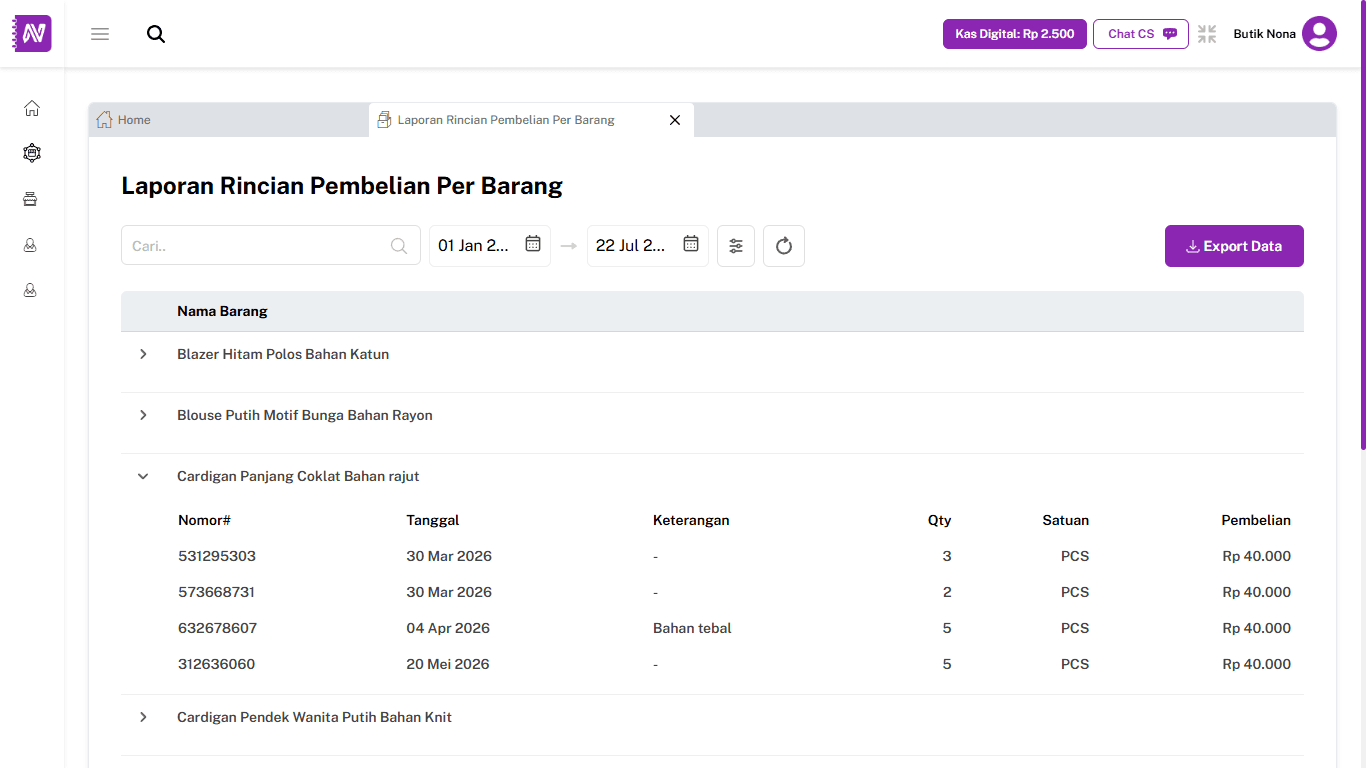Click the purple app logo
Image resolution: width=1366 pixels, height=768 pixels.
point(33,33)
